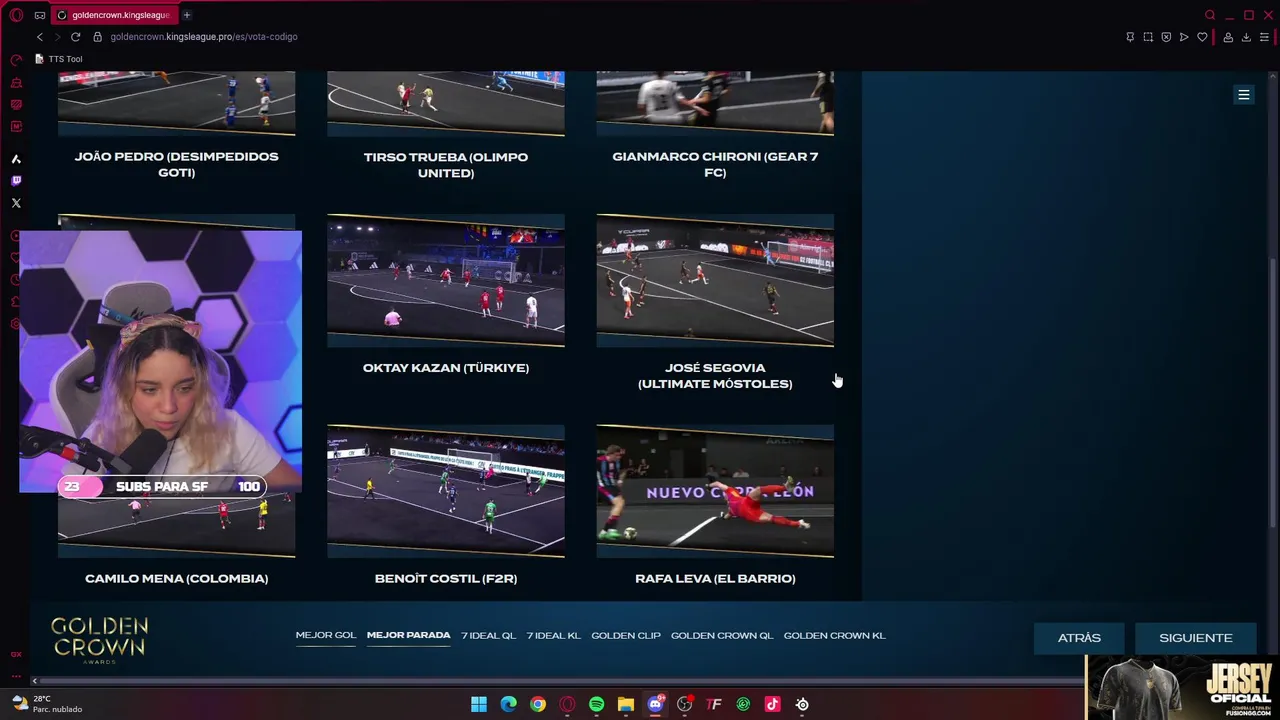Take a snapshot of the page
This screenshot has width=1280, height=720.
pyautogui.click(x=1148, y=37)
